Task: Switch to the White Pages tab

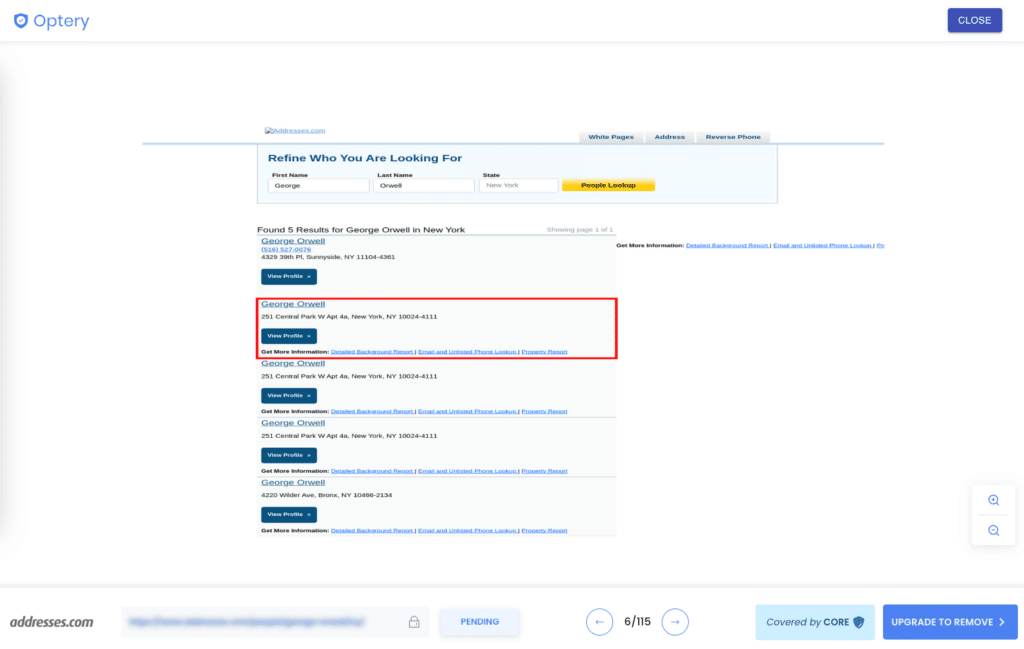Action: (x=610, y=137)
